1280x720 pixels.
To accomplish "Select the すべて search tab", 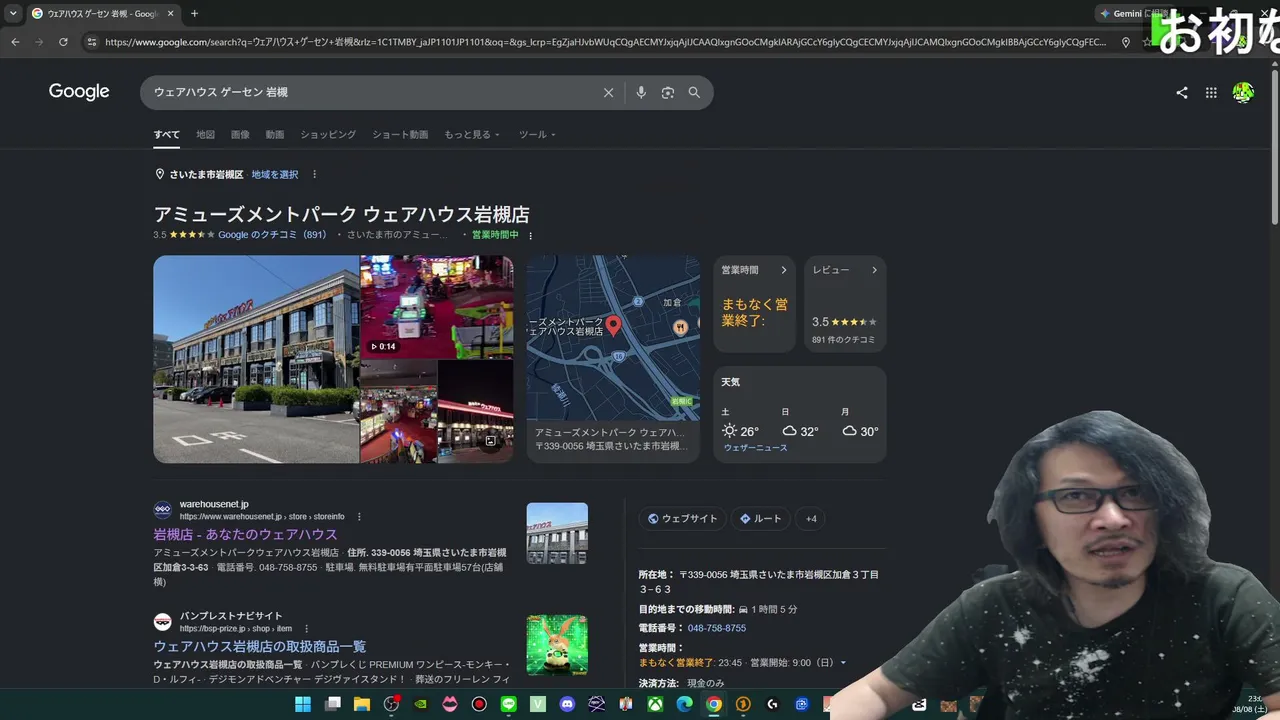I will 167,135.
